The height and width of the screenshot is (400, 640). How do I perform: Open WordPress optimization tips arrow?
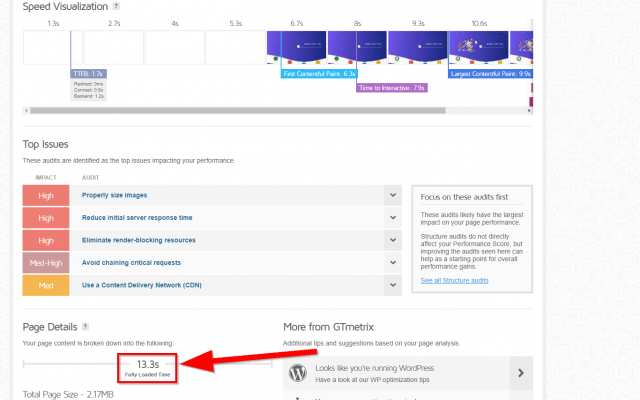521,373
